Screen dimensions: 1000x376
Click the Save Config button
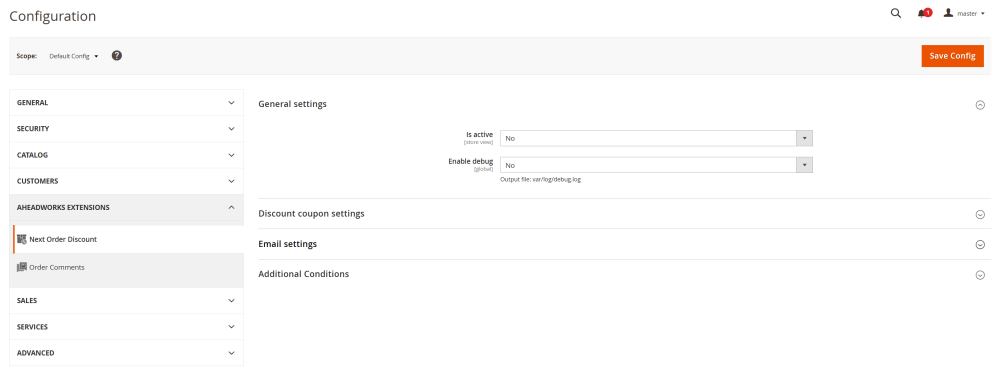click(x=952, y=55)
